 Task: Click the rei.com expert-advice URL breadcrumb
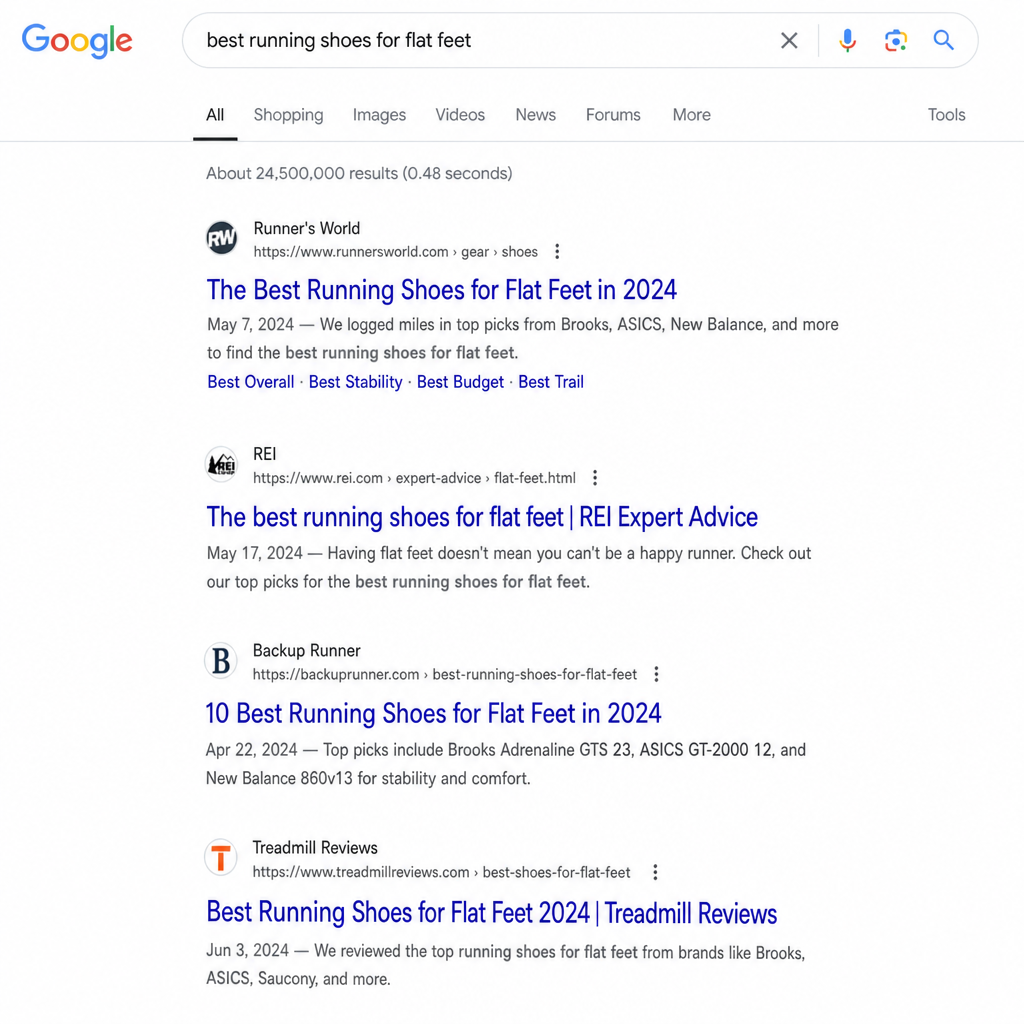(414, 478)
